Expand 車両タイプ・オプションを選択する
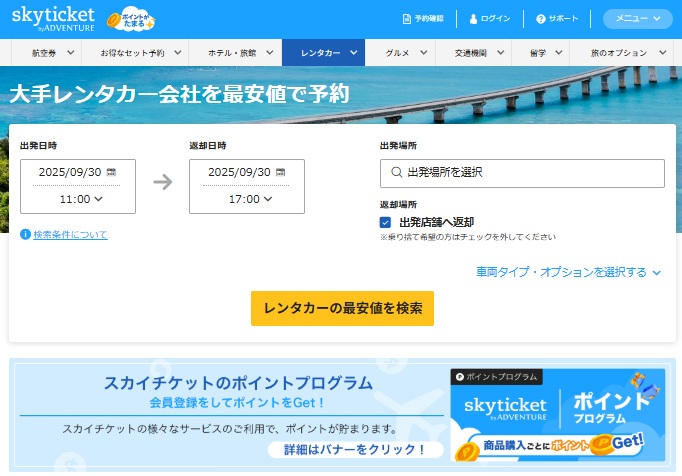This screenshot has width=682, height=476. coord(568,272)
